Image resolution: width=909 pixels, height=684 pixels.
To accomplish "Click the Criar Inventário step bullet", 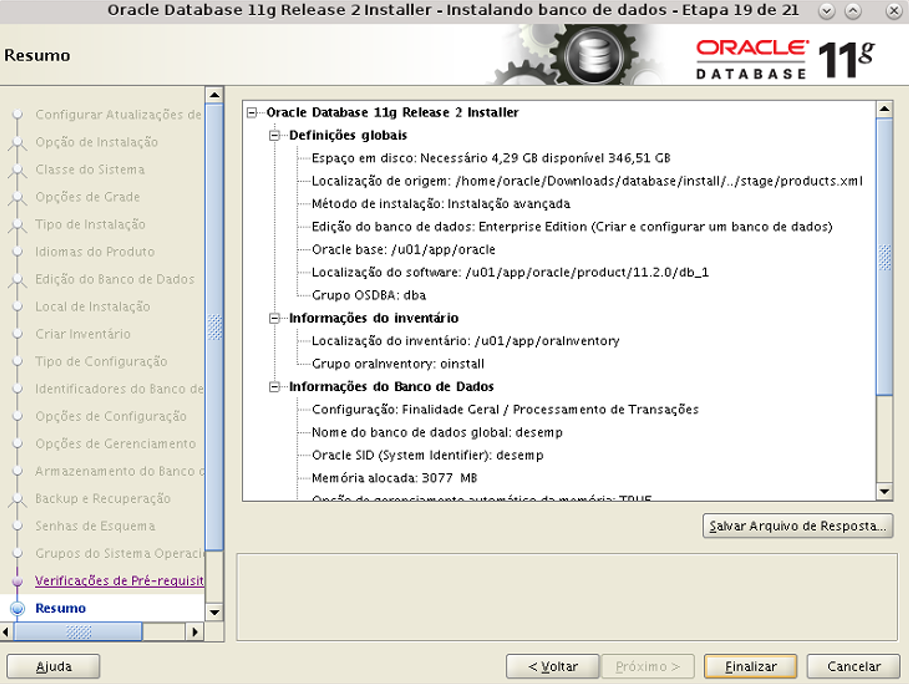I will (x=17, y=334).
